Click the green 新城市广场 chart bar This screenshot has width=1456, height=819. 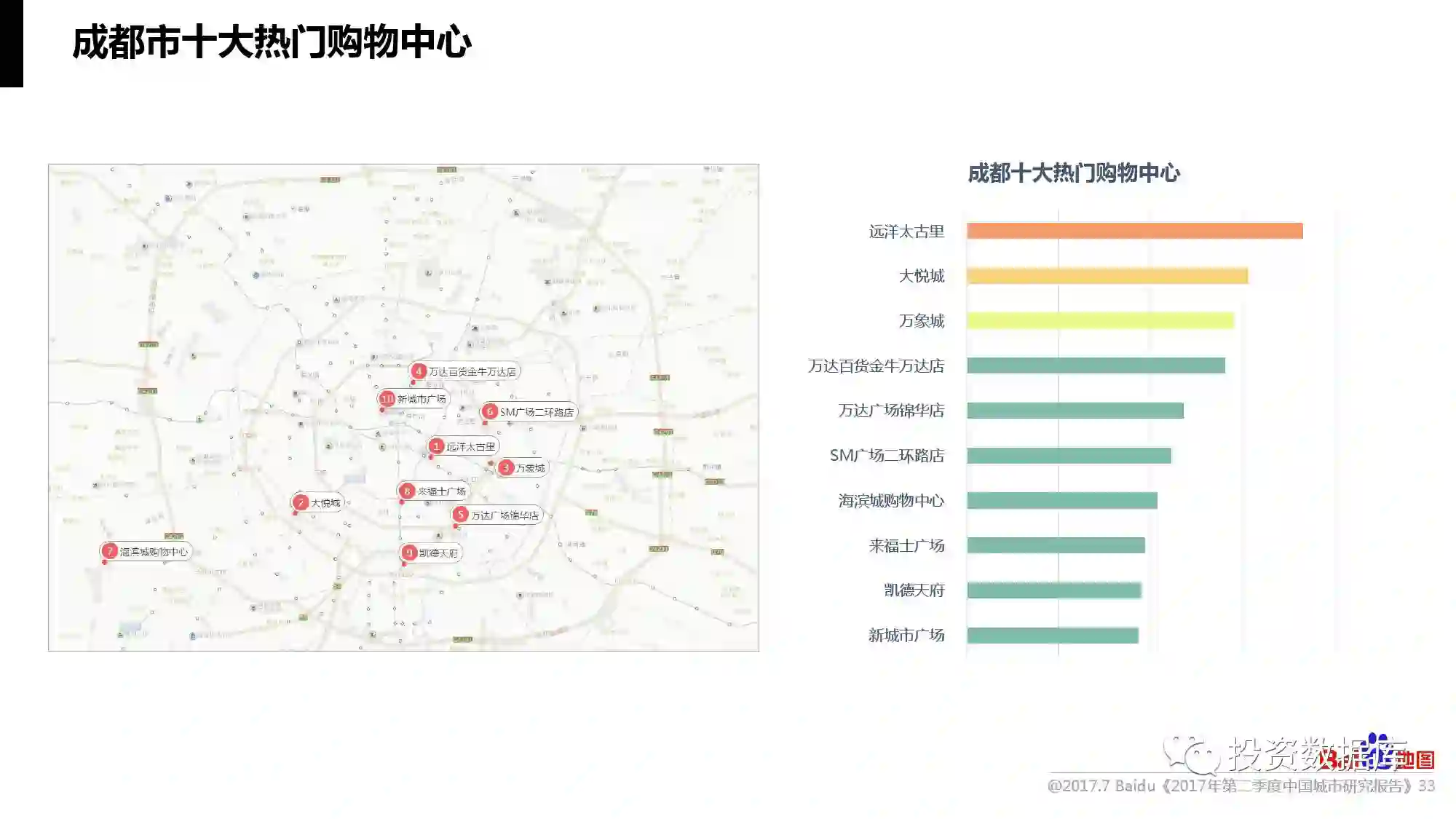1052,636
